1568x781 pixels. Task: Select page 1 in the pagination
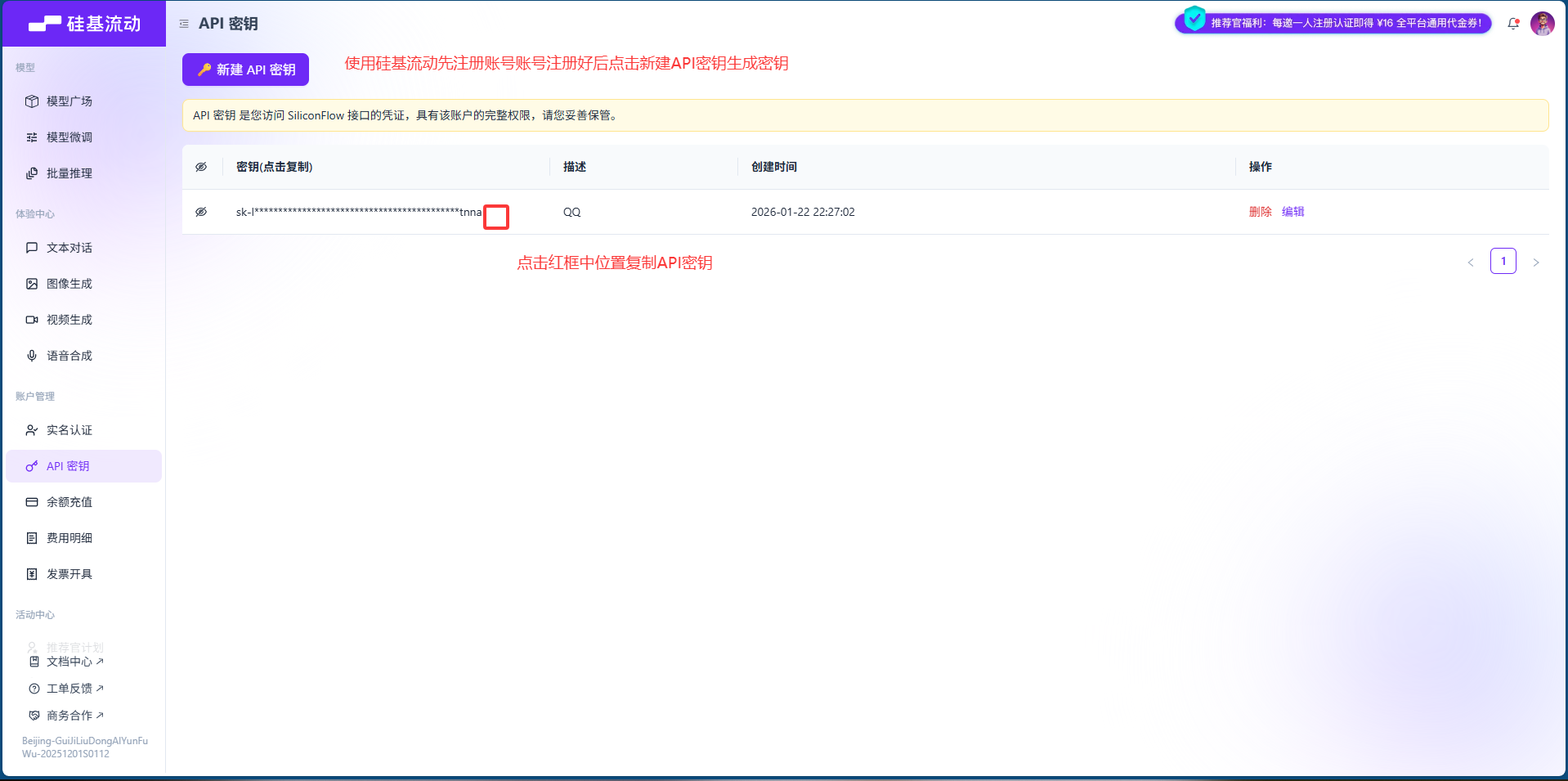pyautogui.click(x=1503, y=261)
